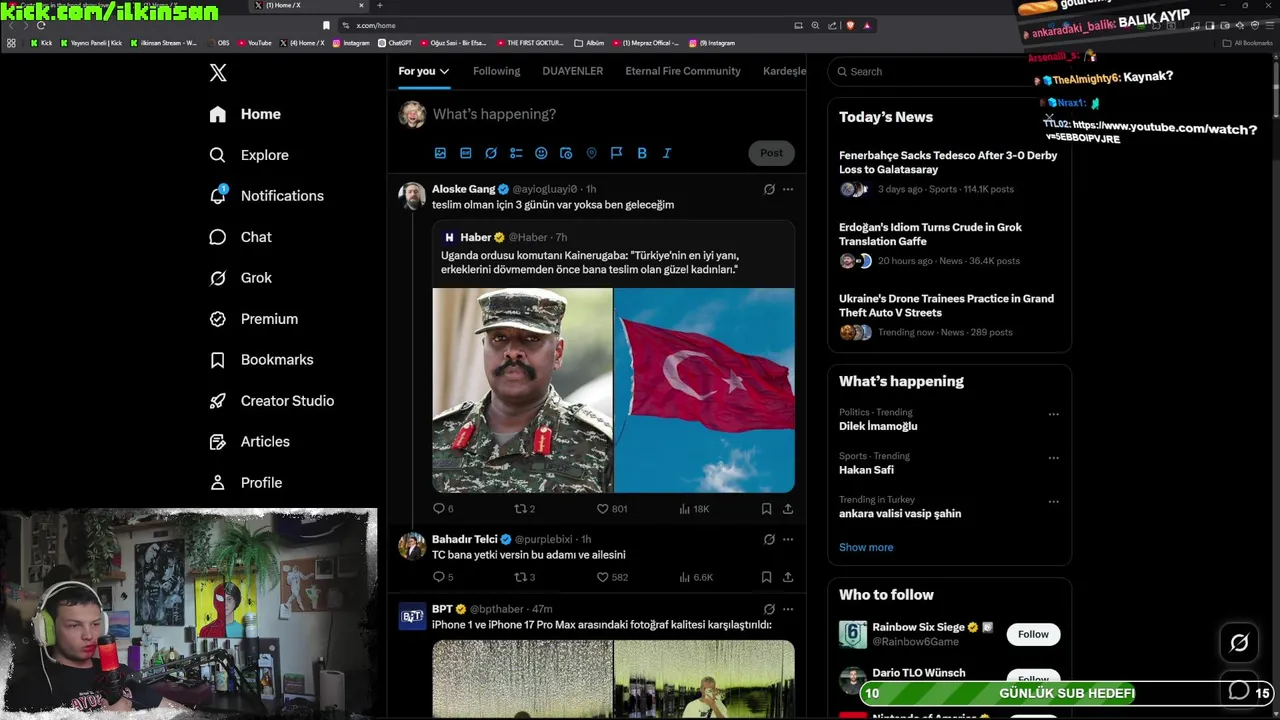This screenshot has height=720, width=1280.
Task: Repost the Aloske Gang post
Action: (524, 509)
